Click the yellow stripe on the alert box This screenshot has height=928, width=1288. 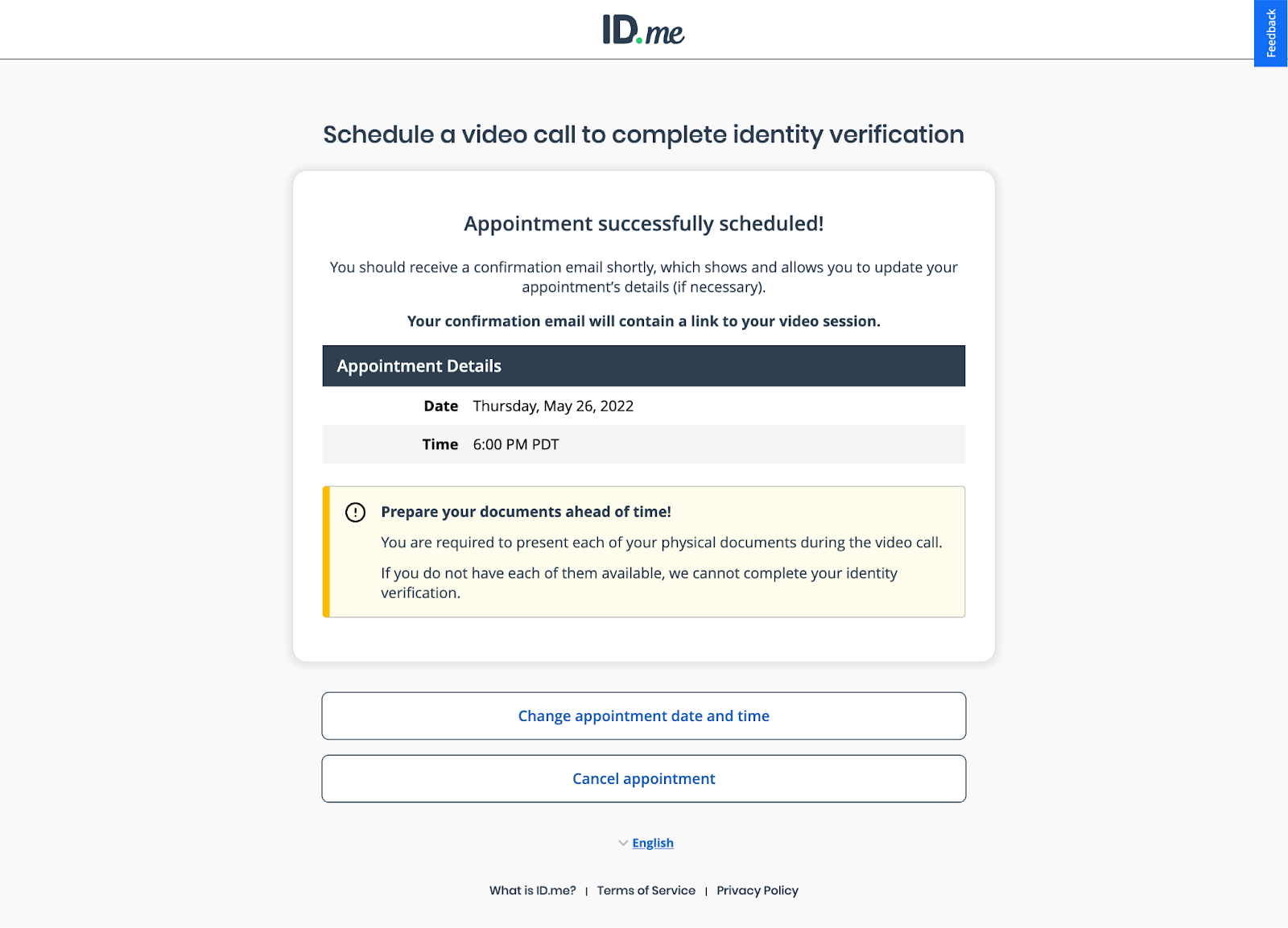pyautogui.click(x=326, y=551)
